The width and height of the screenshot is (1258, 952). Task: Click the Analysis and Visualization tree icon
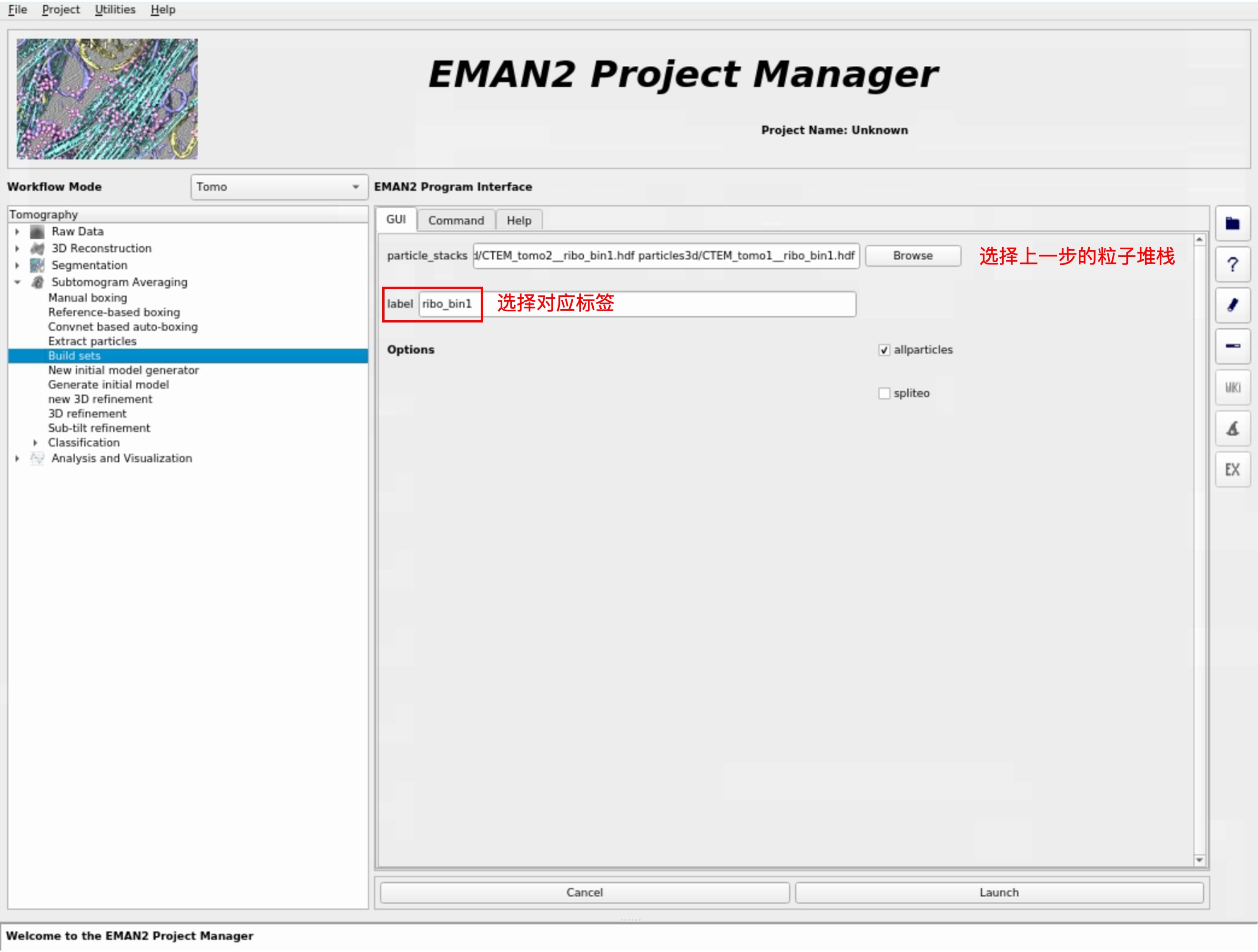tap(37, 458)
